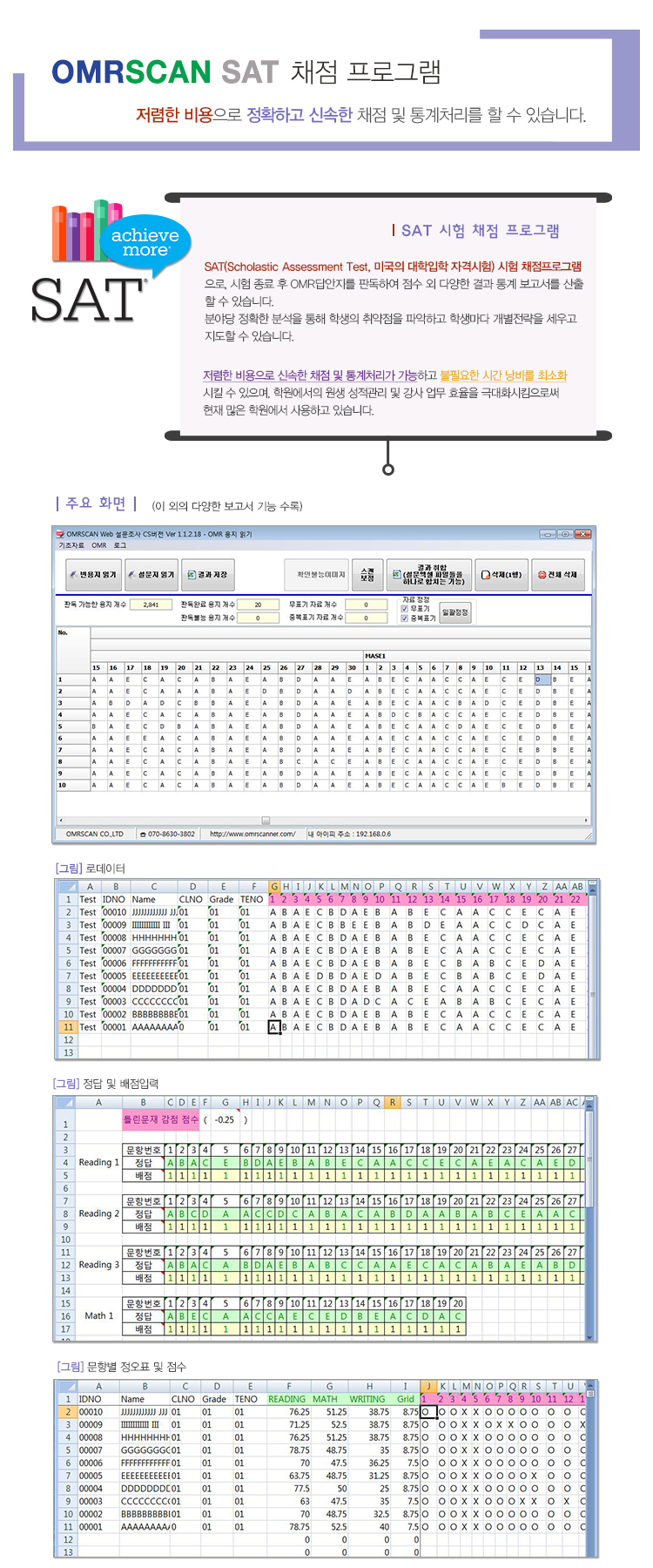Click the omrscanner.com URL in status bar
The width and height of the screenshot is (653, 1568).
click(252, 834)
